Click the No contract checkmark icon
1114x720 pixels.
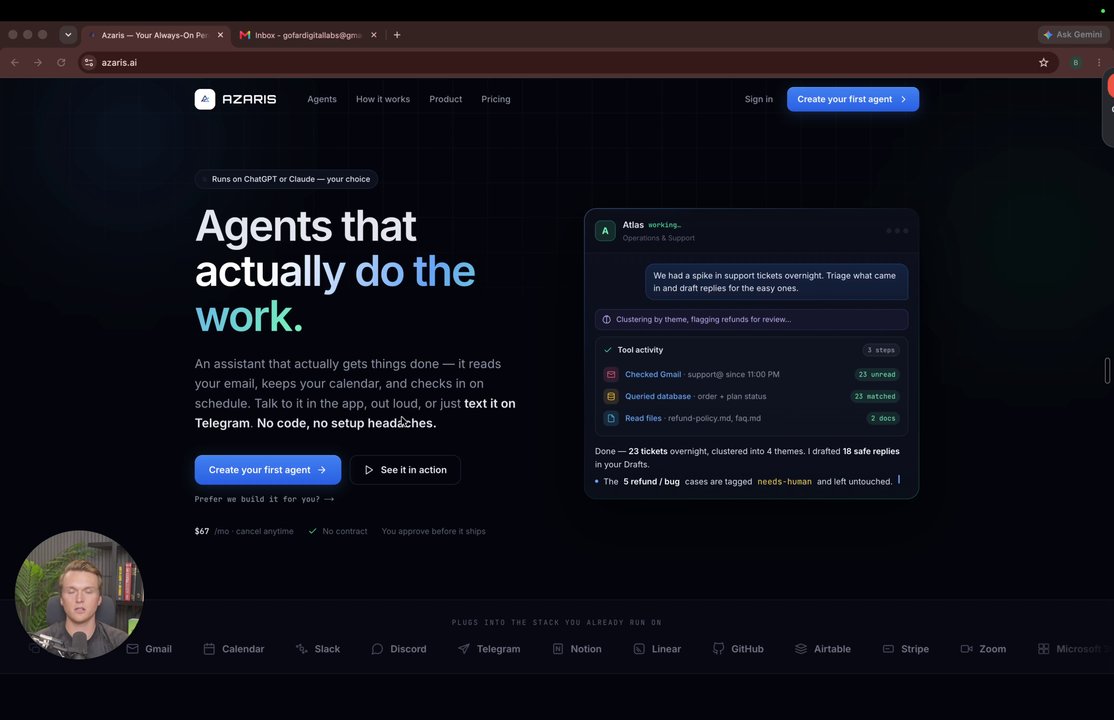click(313, 531)
